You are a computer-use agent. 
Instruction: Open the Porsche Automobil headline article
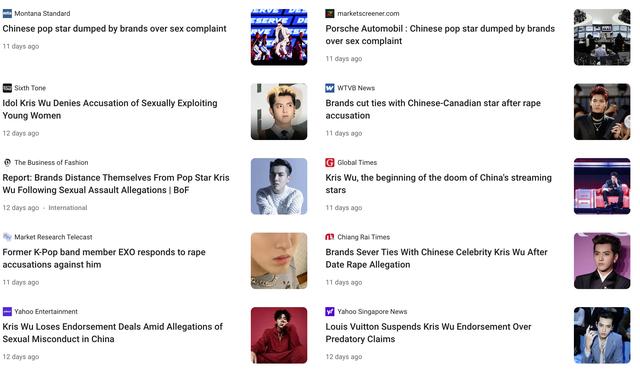tap(440, 35)
